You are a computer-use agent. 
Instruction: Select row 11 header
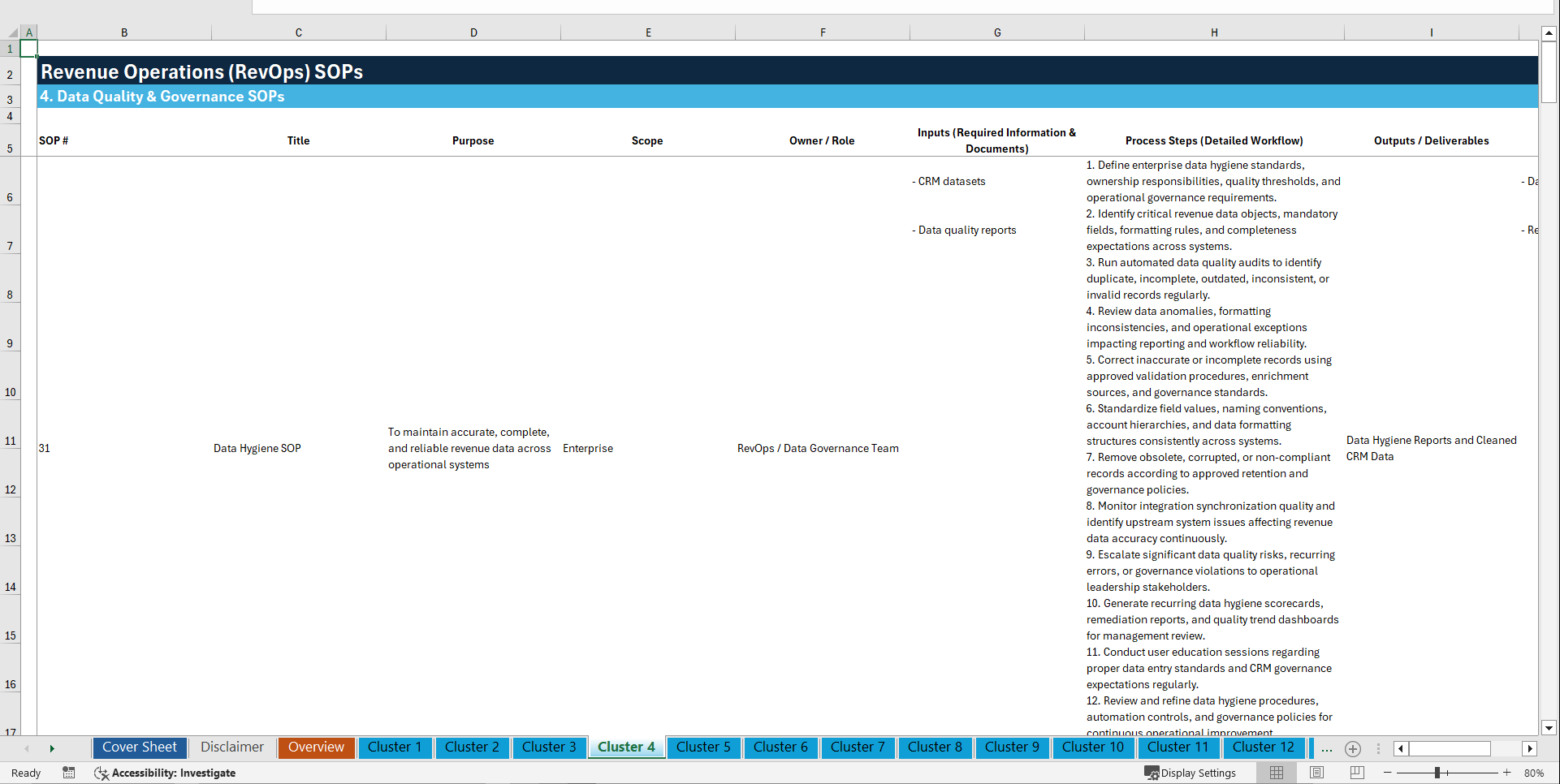tap(10, 424)
